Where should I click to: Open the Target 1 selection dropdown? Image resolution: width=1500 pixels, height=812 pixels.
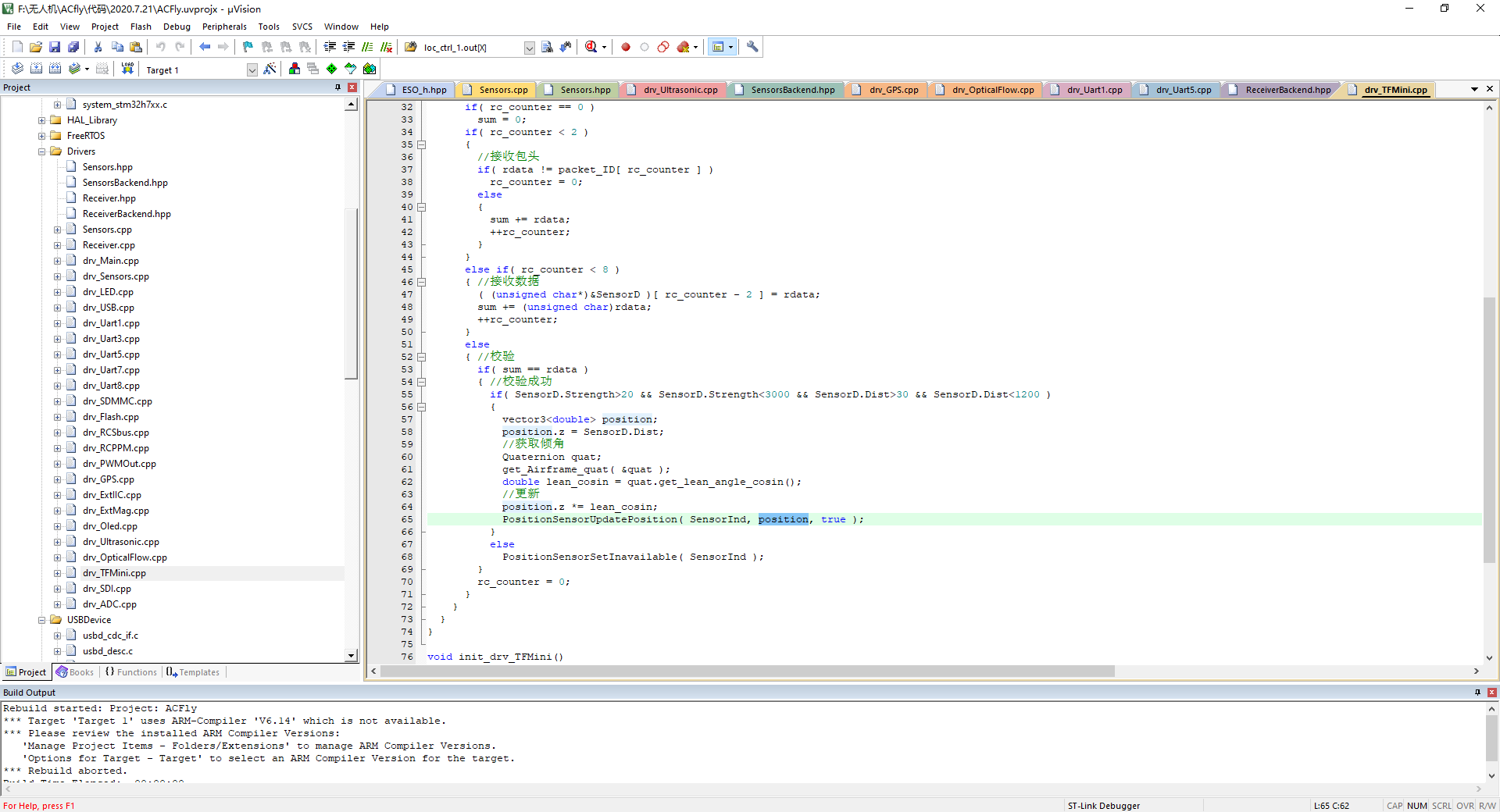(252, 69)
